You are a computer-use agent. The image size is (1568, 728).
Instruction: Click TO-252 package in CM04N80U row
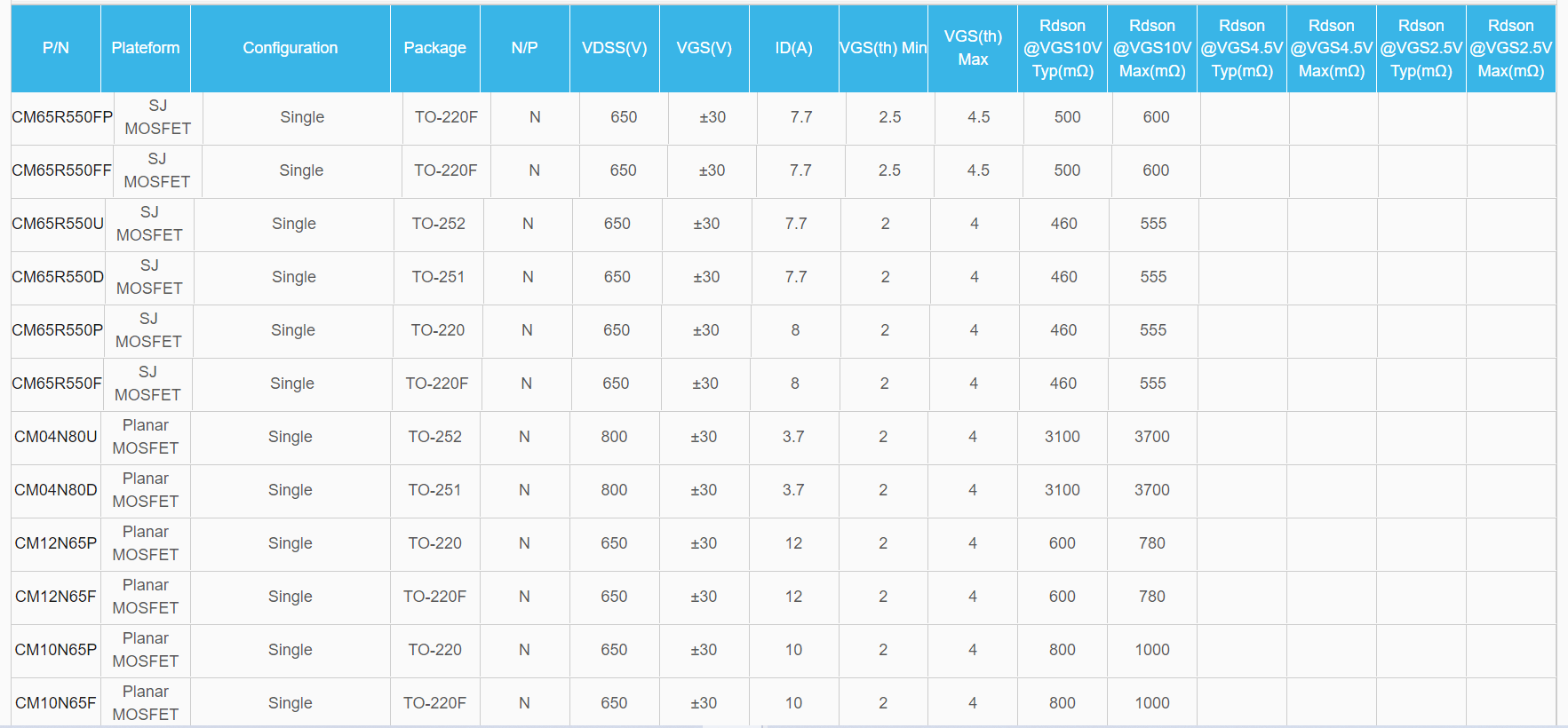pos(434,437)
